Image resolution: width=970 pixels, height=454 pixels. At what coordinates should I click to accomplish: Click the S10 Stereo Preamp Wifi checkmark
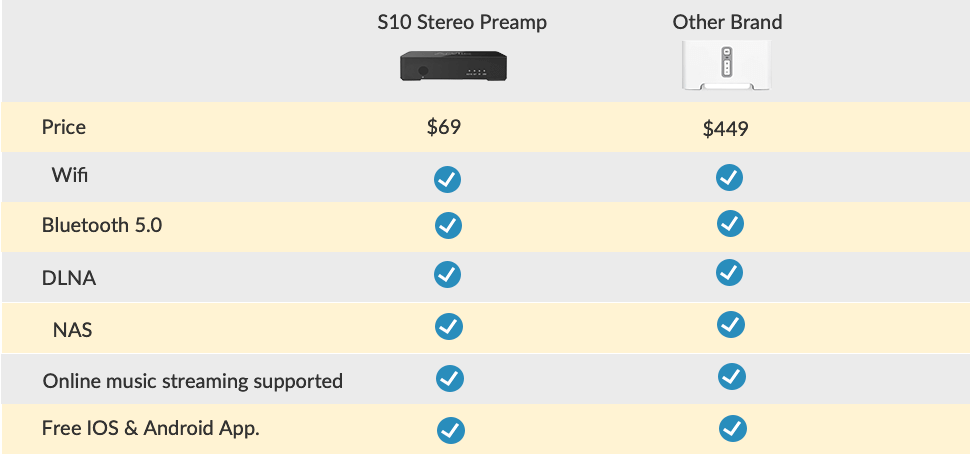coord(447,179)
